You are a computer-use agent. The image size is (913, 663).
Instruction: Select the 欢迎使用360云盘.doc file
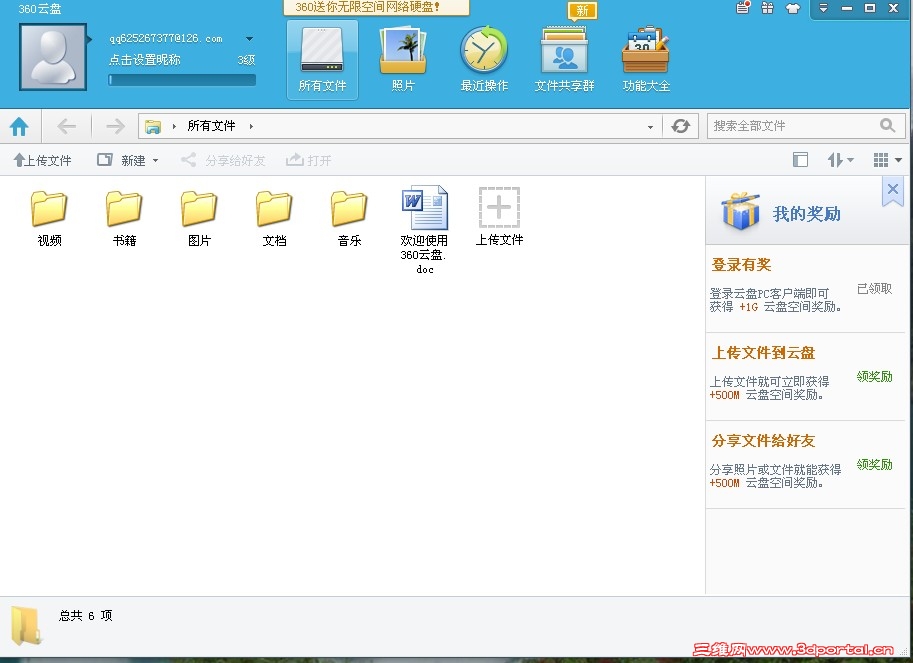(x=424, y=229)
